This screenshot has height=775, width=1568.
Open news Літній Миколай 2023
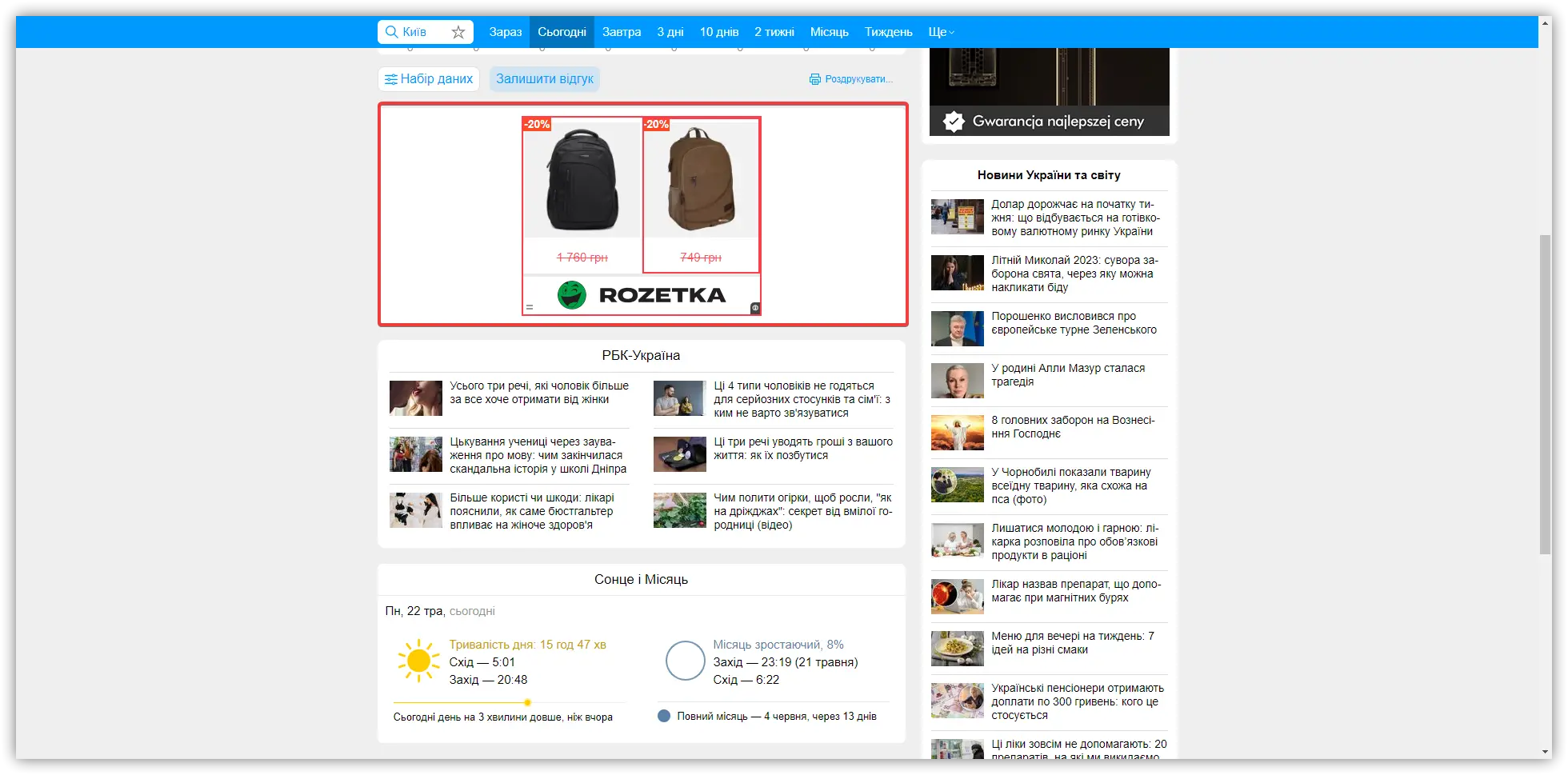[x=1075, y=274]
